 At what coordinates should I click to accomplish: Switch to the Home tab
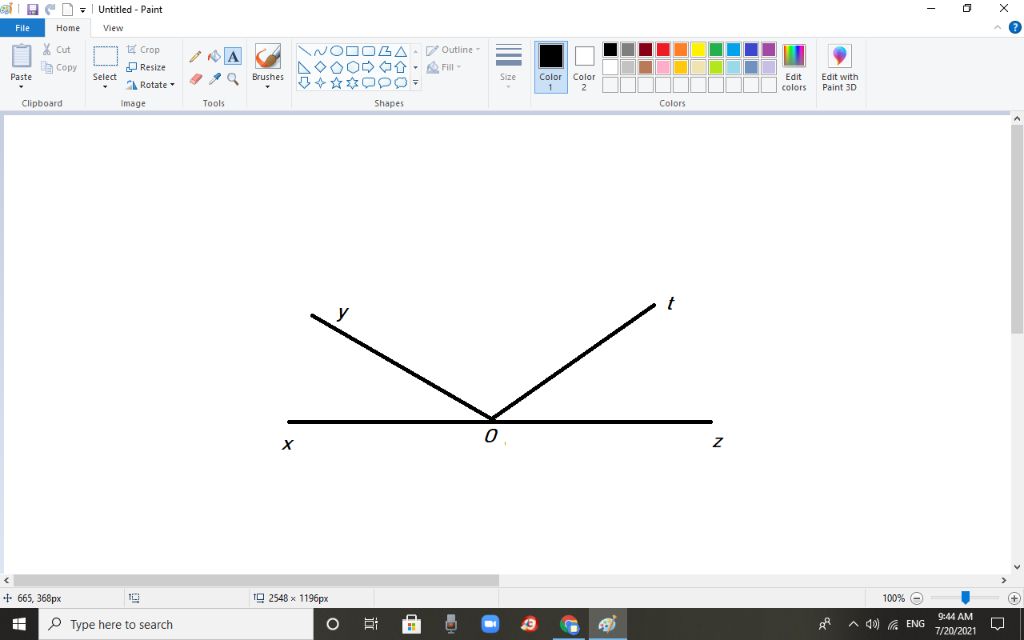68,28
